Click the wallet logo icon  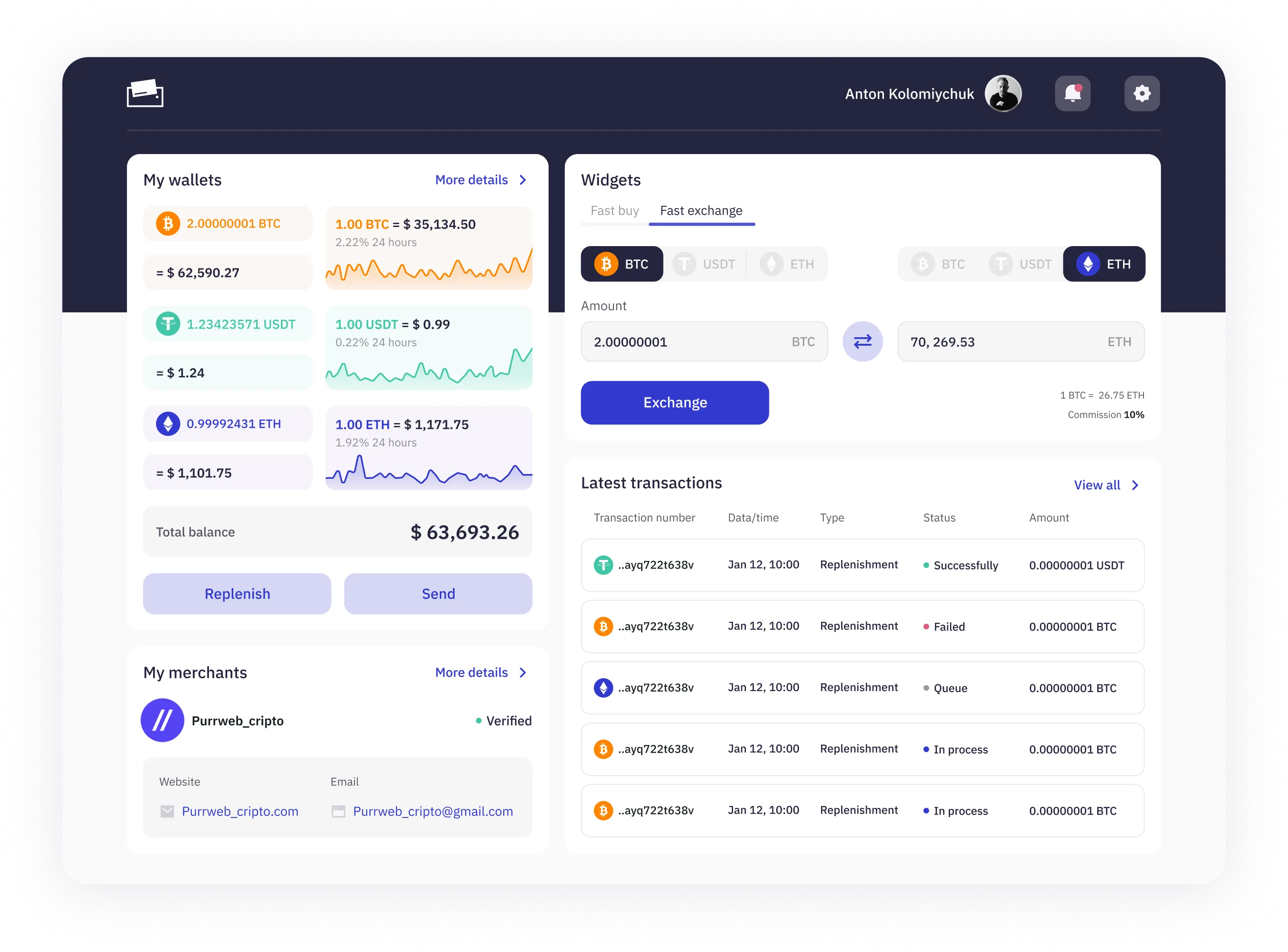click(145, 93)
